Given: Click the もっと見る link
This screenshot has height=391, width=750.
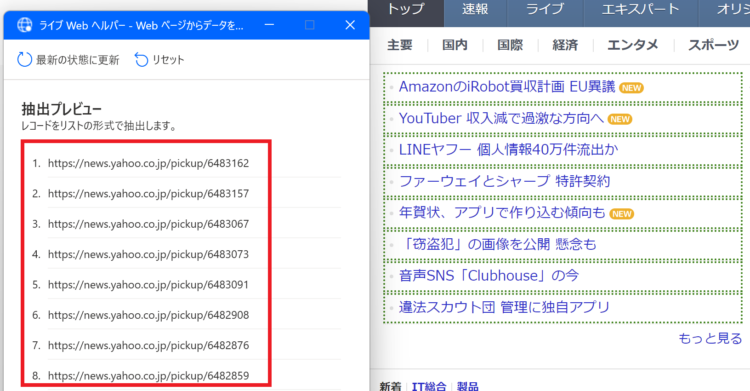Looking at the screenshot, I should (710, 338).
